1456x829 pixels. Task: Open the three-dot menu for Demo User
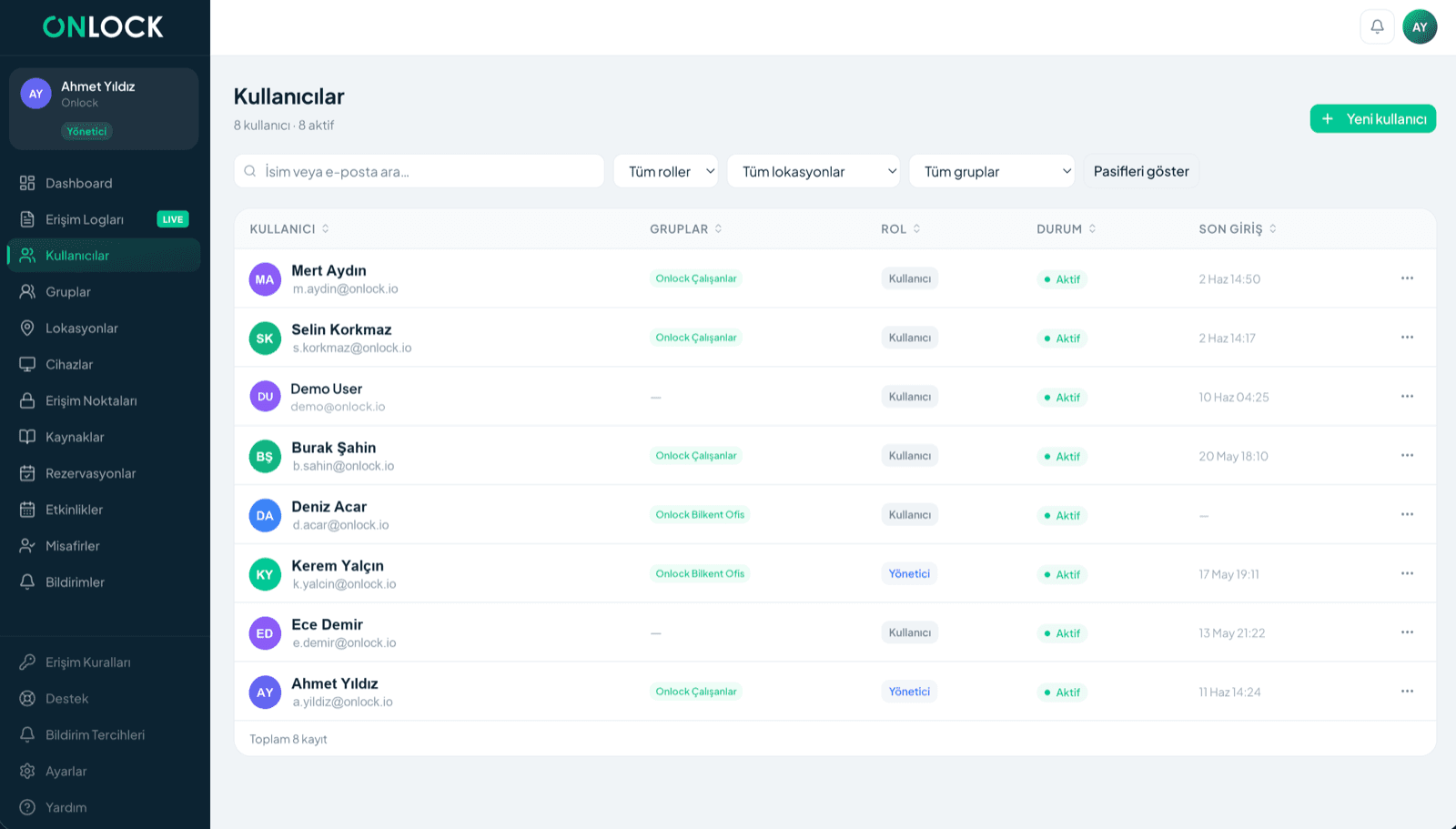tap(1407, 397)
